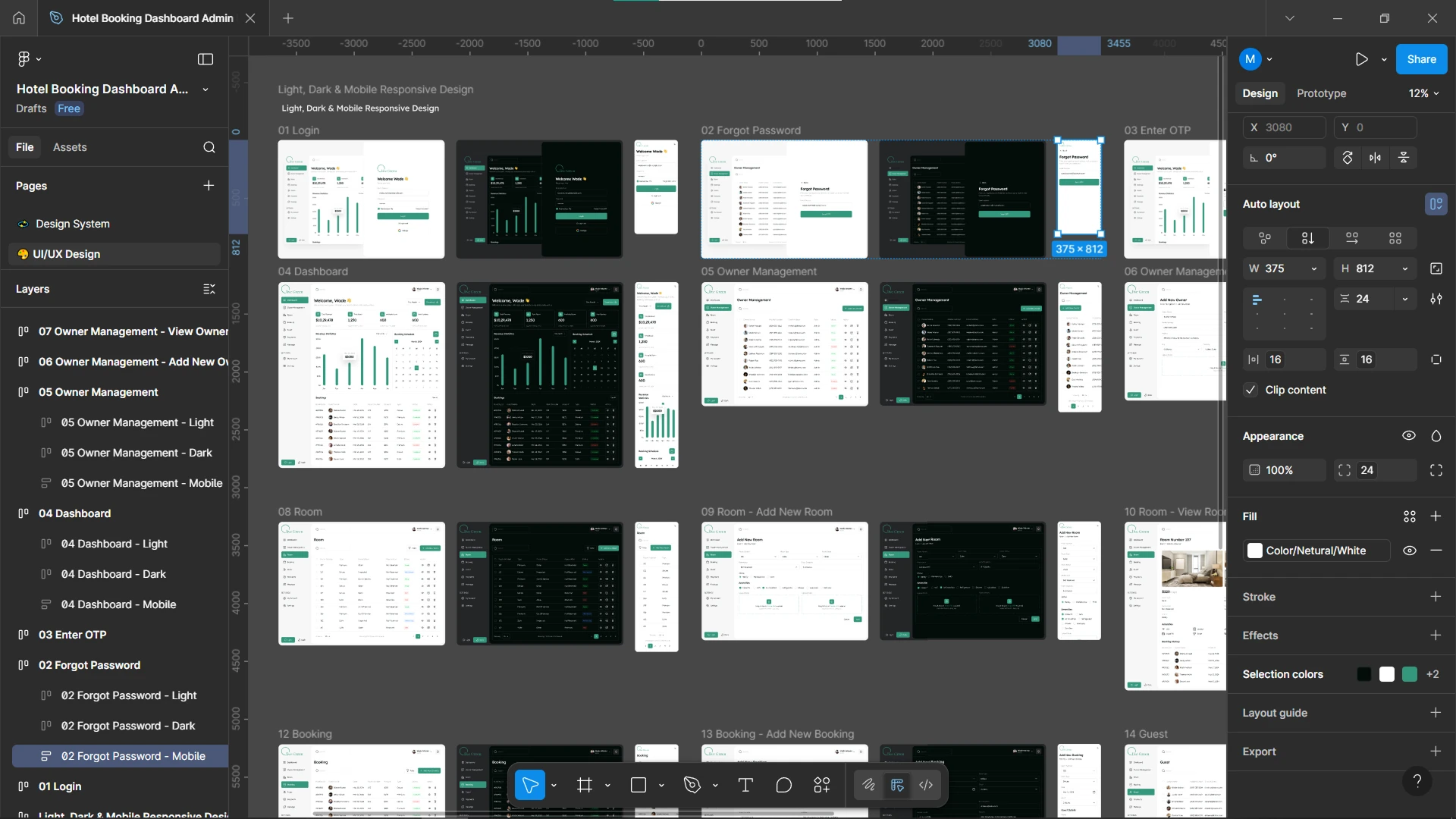Expand the Hotel Booking Dashboard title chevron
Screen dimensions: 1456x819
205,89
